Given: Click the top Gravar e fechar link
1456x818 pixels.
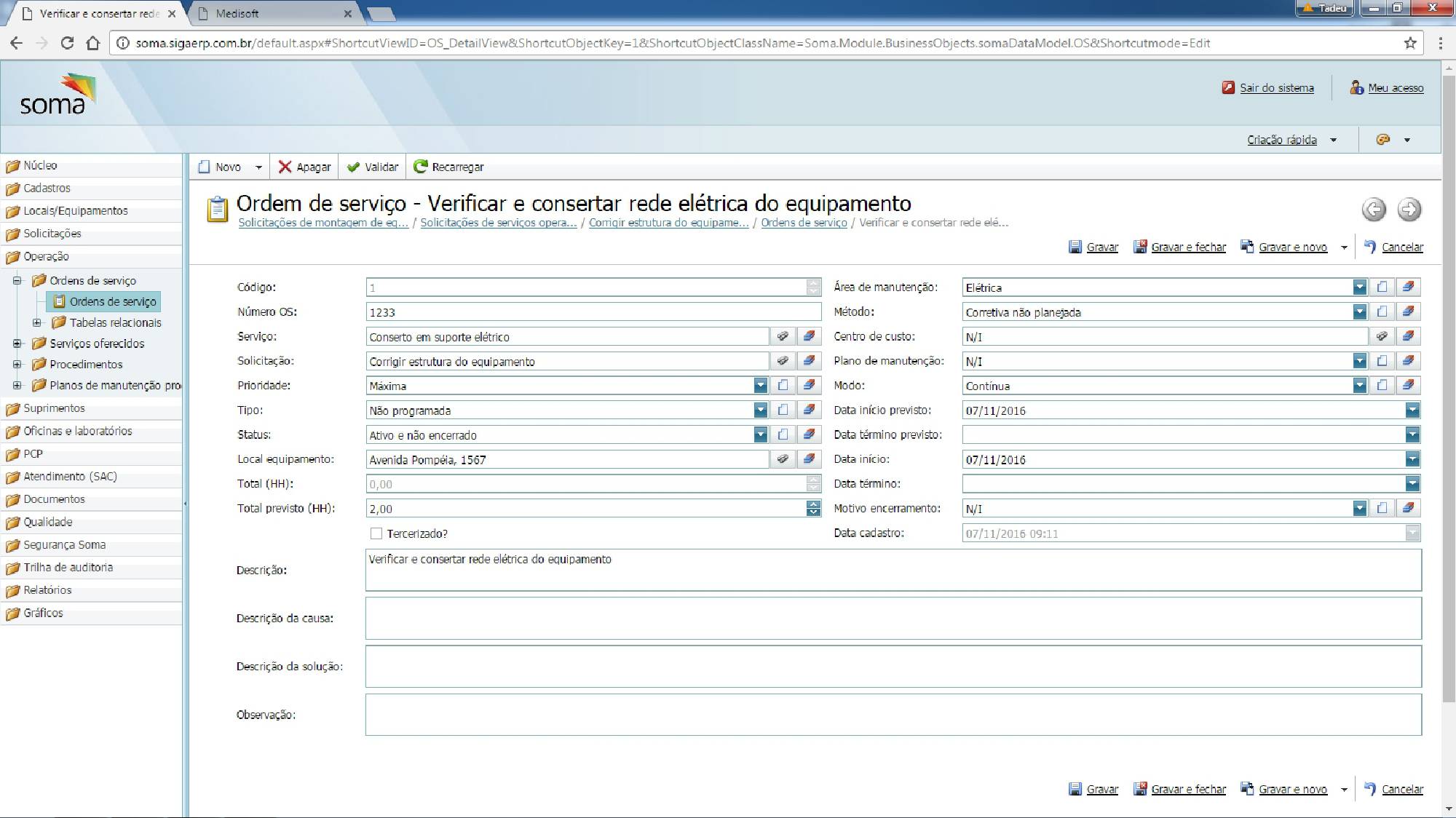Looking at the screenshot, I should (1187, 247).
